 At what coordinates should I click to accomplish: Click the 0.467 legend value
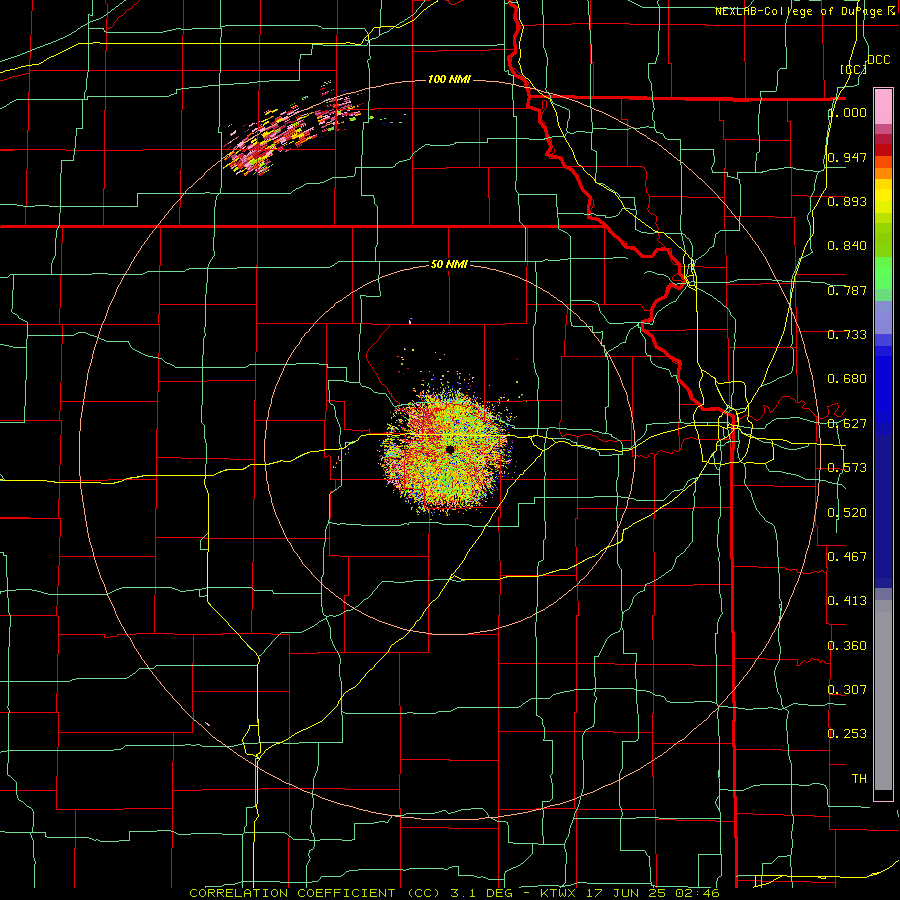tap(847, 557)
